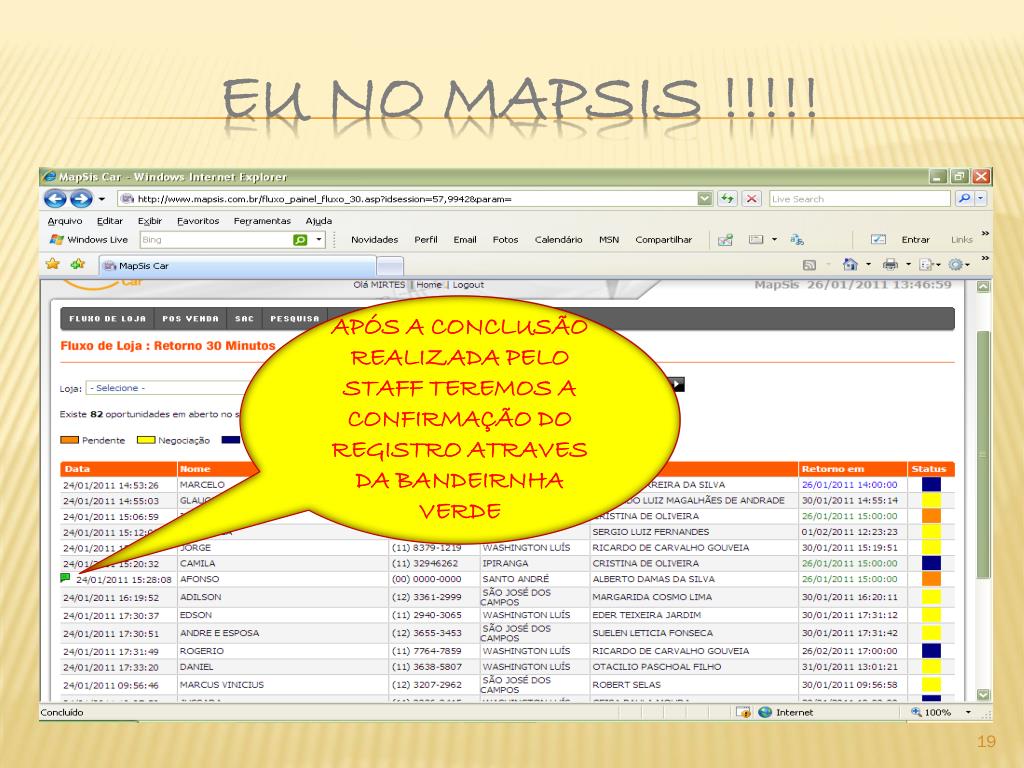The height and width of the screenshot is (768, 1024).
Task: Click the Bing search field in the toolbar
Action: click(214, 240)
